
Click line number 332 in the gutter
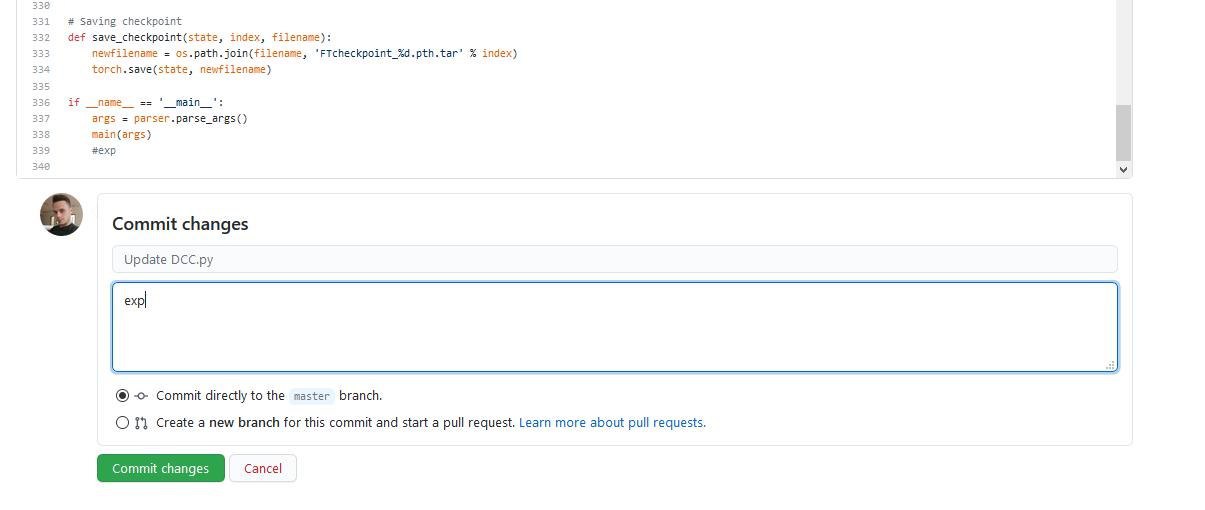point(41,37)
